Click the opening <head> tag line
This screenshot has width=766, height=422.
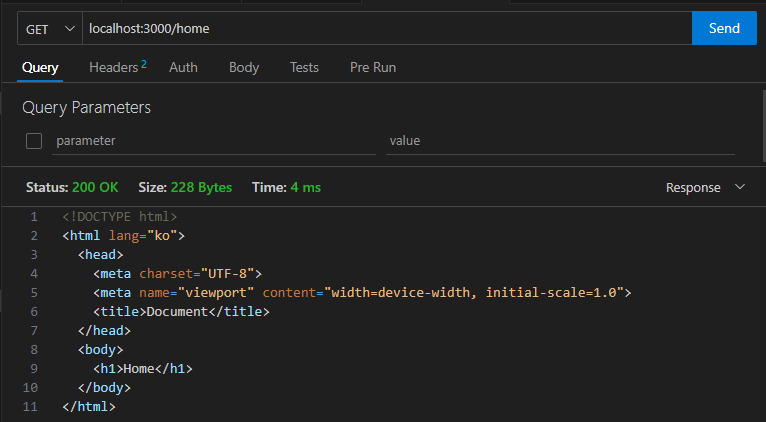coord(101,254)
